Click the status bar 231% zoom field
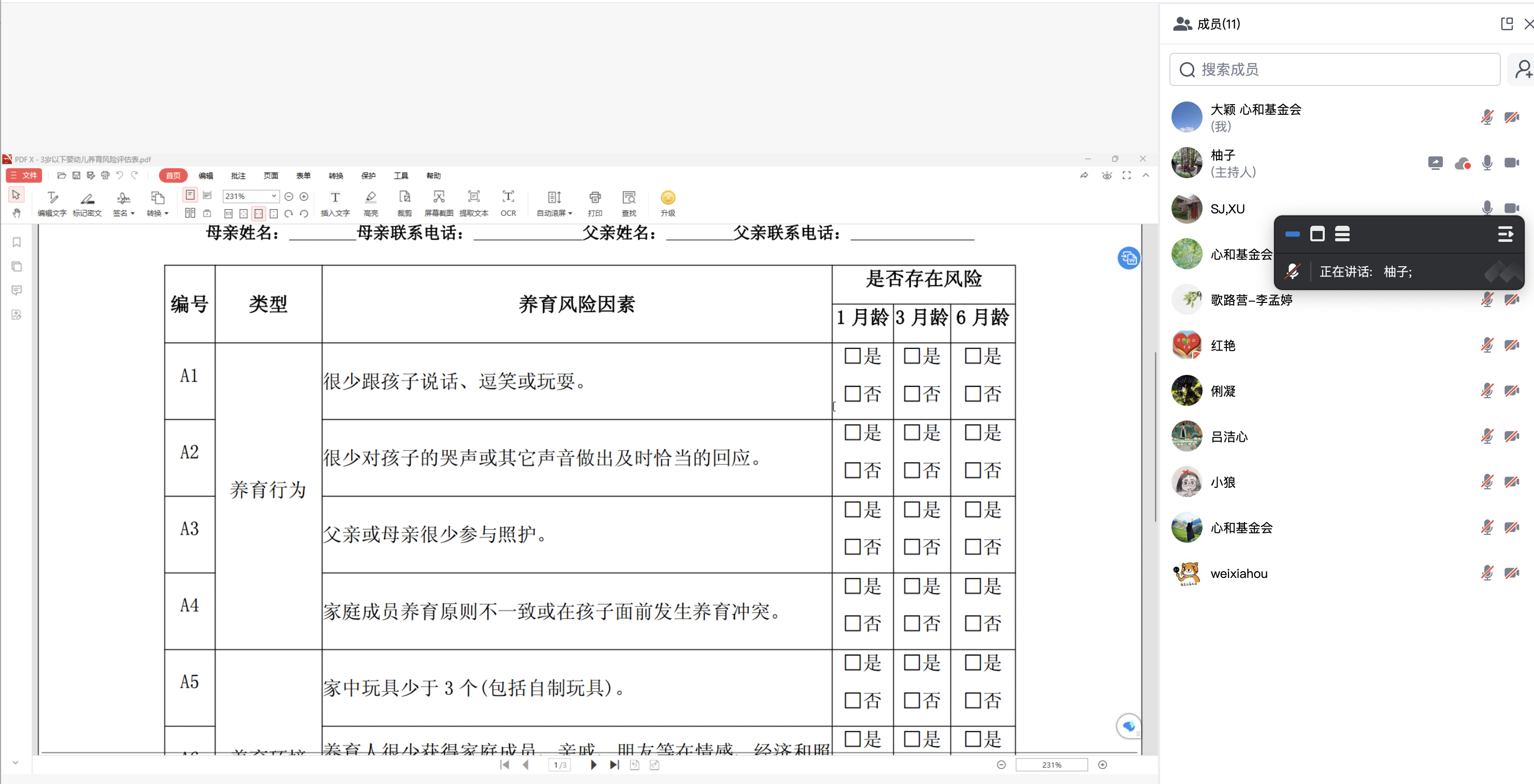1534x784 pixels. [x=1051, y=765]
